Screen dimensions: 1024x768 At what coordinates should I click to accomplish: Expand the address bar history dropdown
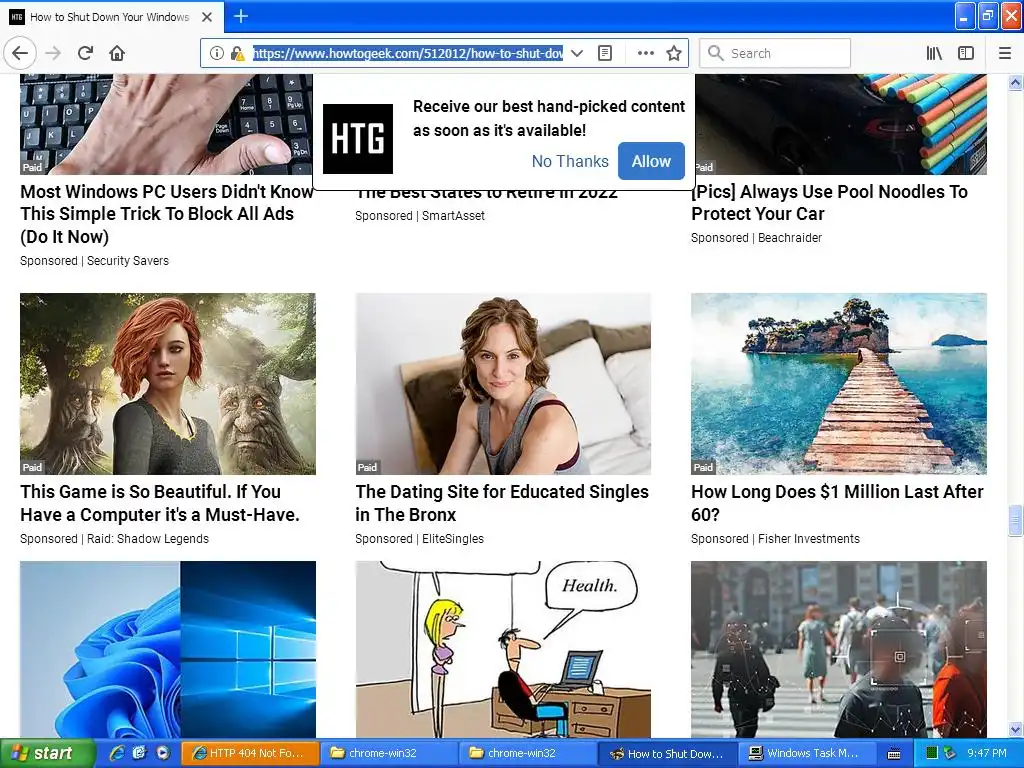tap(577, 53)
